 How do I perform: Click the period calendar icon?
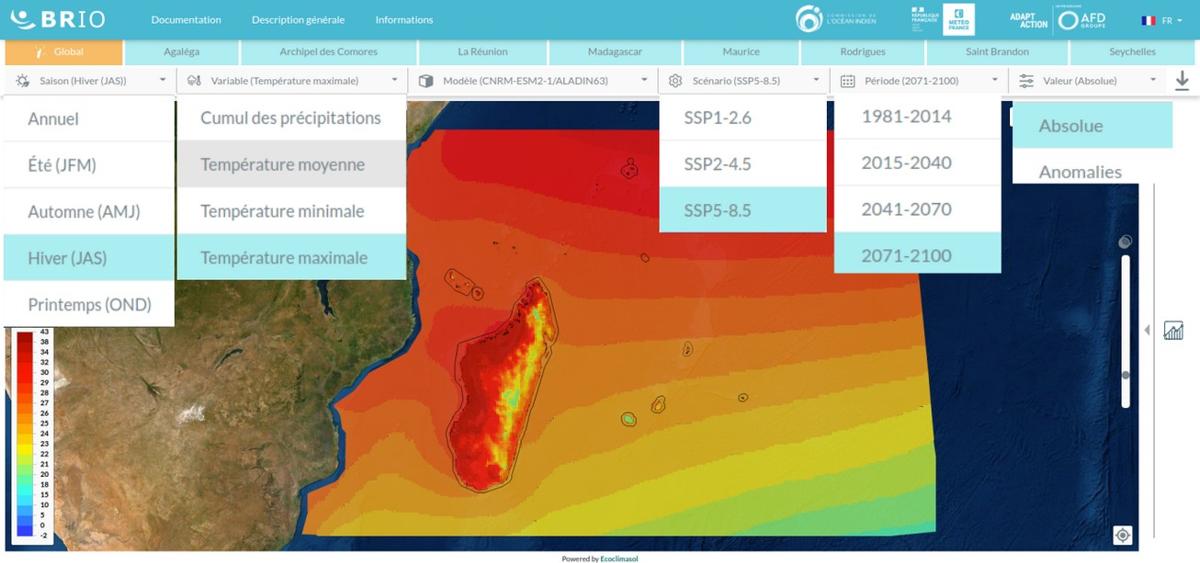click(x=848, y=80)
